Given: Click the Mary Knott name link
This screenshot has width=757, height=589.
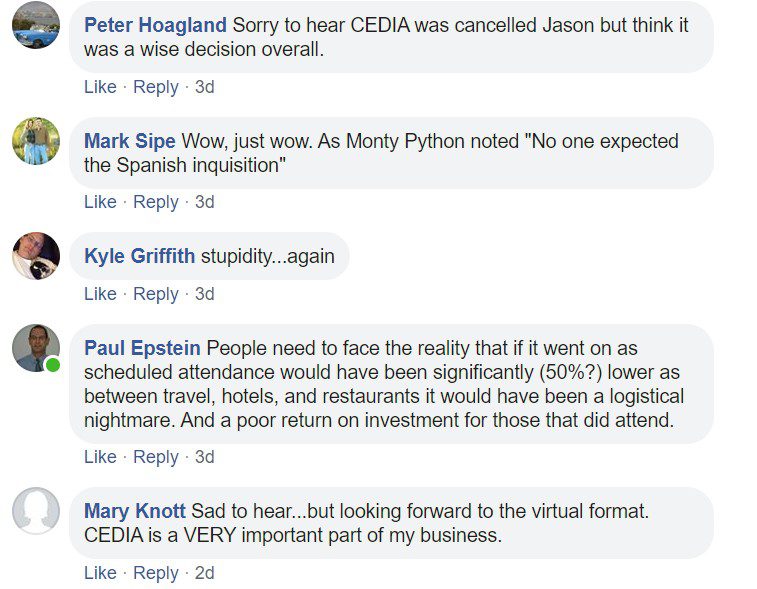Looking at the screenshot, I should tap(135, 511).
